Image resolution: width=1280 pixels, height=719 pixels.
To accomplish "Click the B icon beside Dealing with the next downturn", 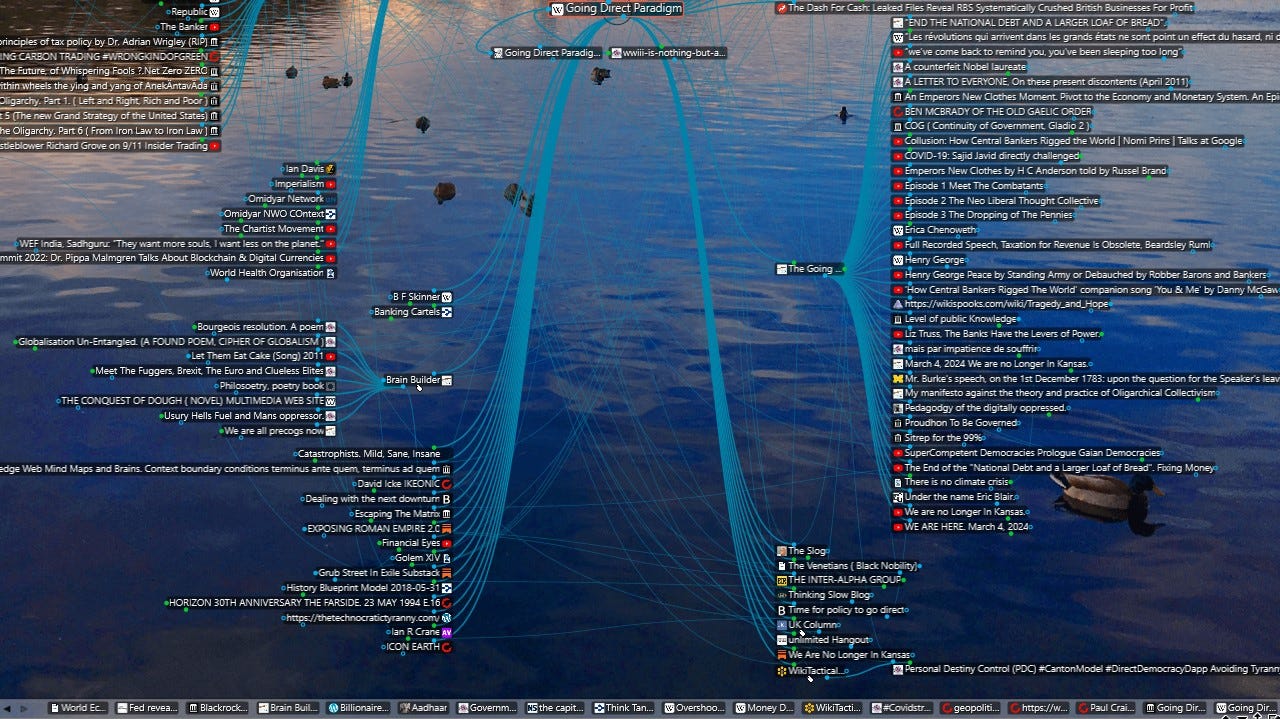I will point(447,499).
